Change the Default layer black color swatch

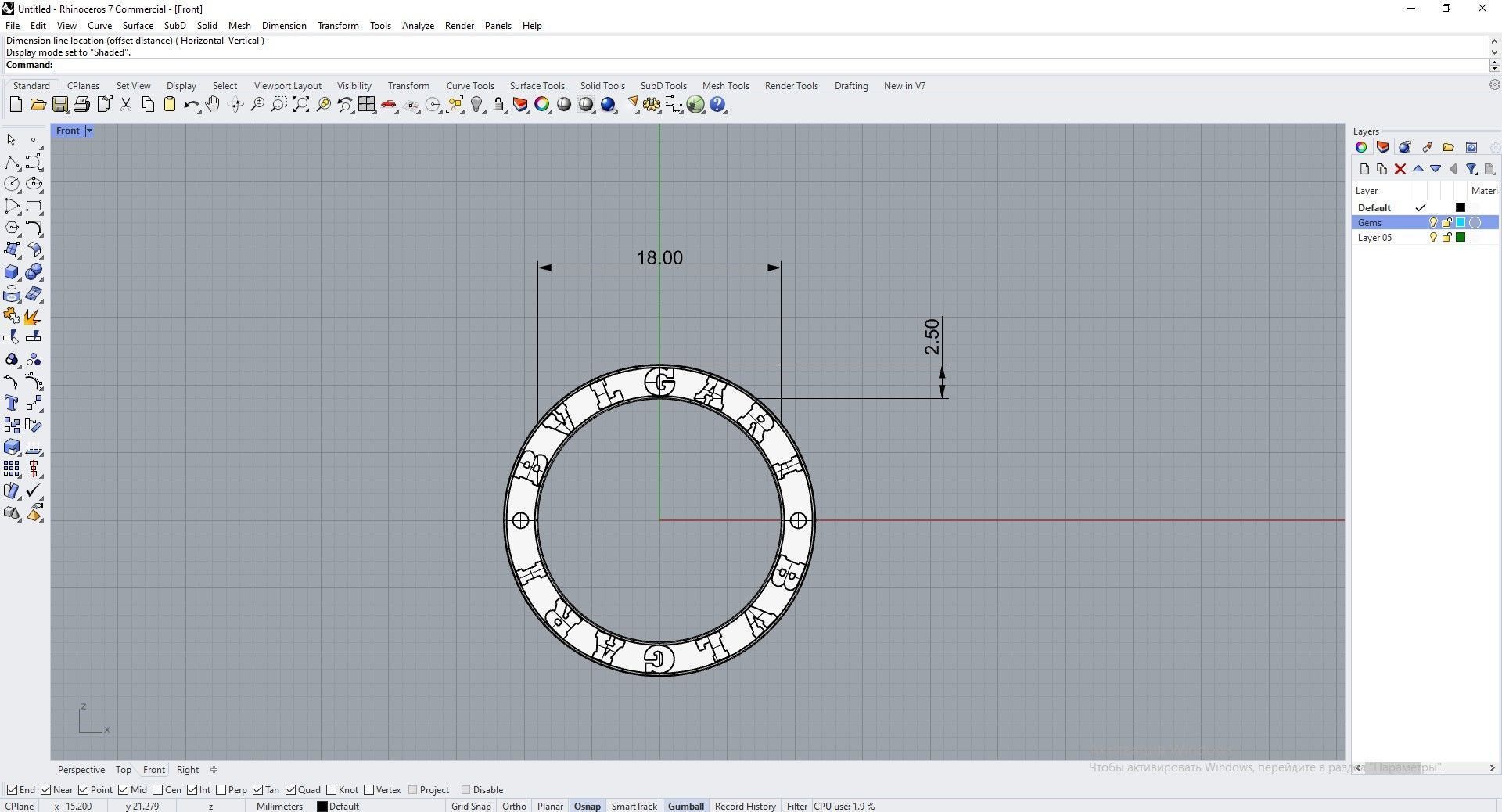(1460, 208)
